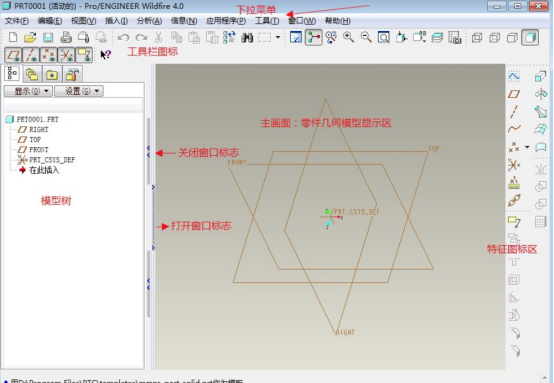Save the model with floppy disk icon
Image resolution: width=554 pixels, height=383 pixels.
coord(48,37)
